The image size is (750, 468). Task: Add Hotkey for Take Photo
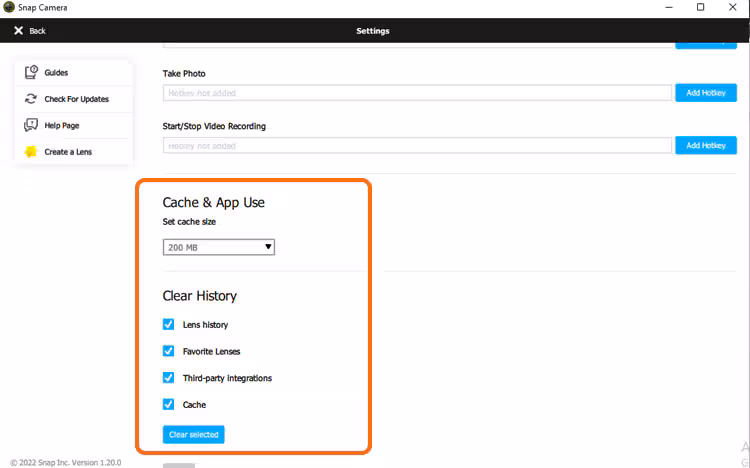(x=706, y=93)
